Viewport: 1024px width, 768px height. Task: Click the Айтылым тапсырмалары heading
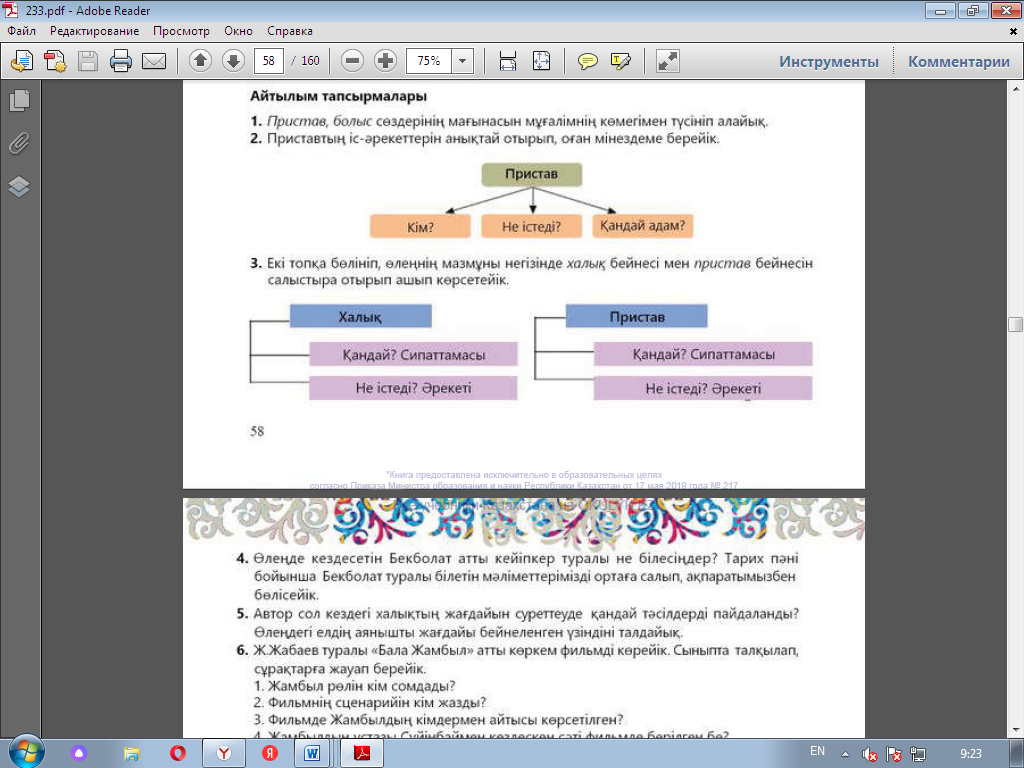point(338,96)
